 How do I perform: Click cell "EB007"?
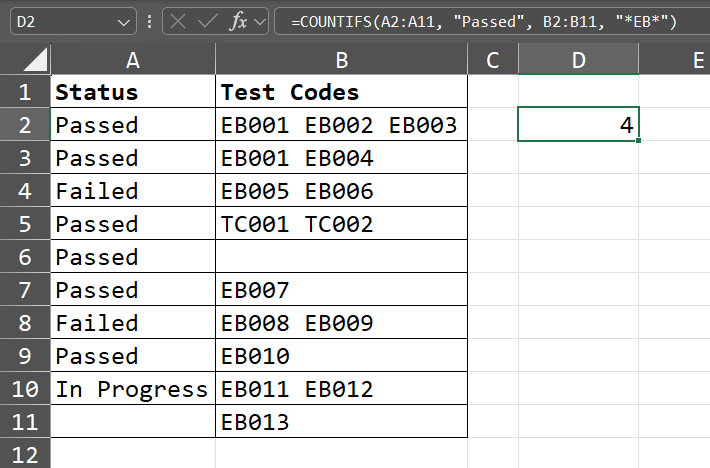pyautogui.click(x=341, y=290)
